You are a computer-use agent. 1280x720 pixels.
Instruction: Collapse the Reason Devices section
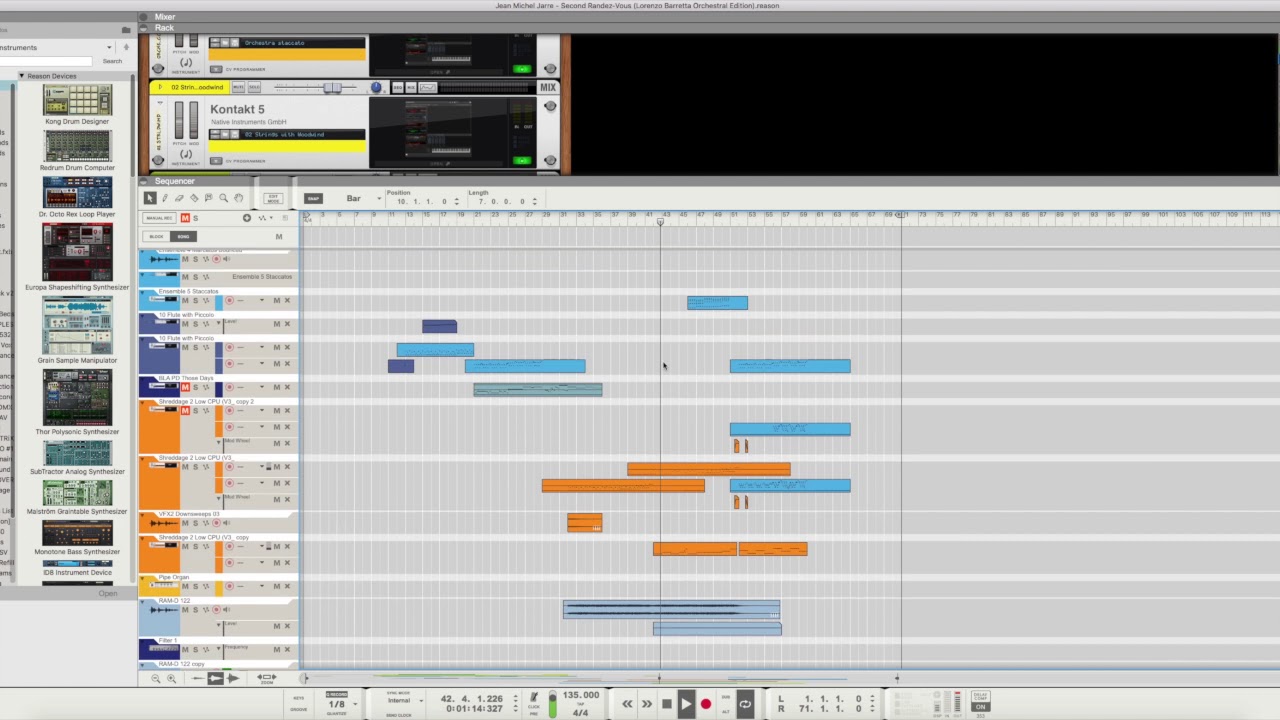[21, 76]
